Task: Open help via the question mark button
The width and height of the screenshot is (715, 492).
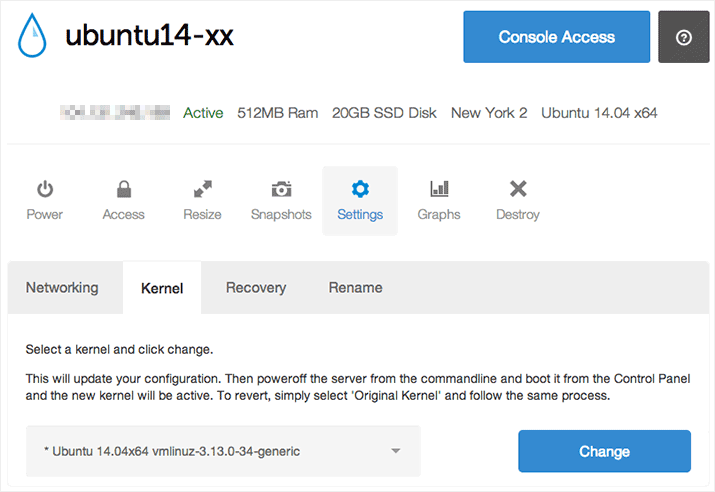Action: [684, 37]
